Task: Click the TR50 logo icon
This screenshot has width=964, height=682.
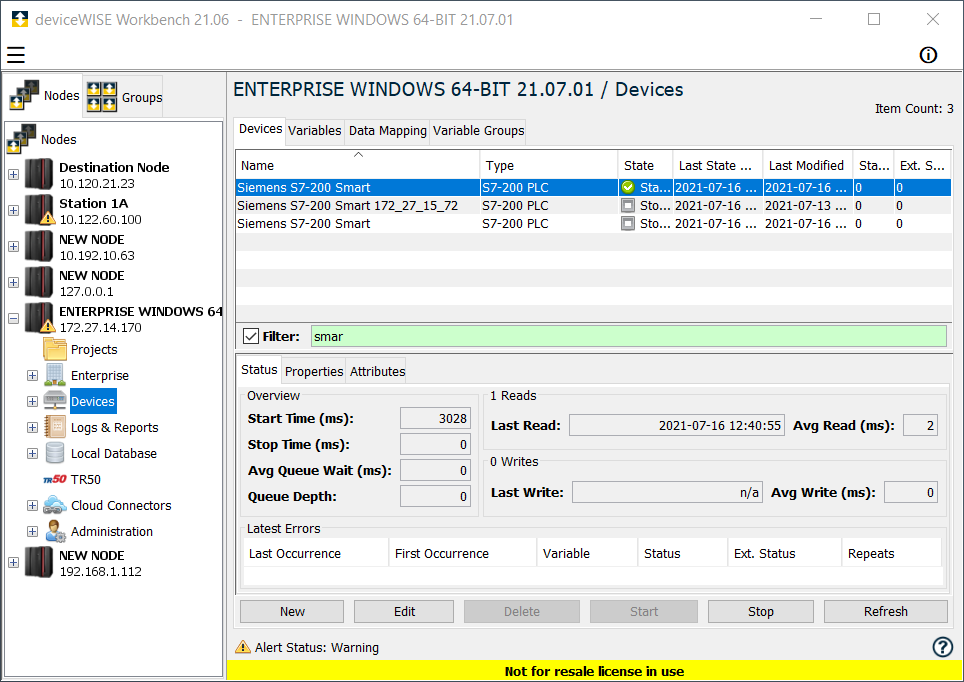Action: pyautogui.click(x=55, y=479)
